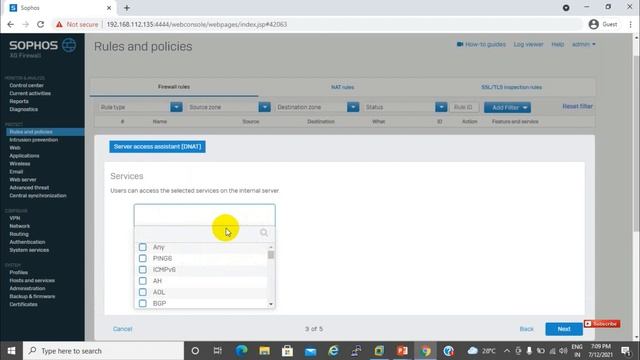This screenshot has height=360, width=640.
Task: Click the Next button
Action: tap(564, 329)
